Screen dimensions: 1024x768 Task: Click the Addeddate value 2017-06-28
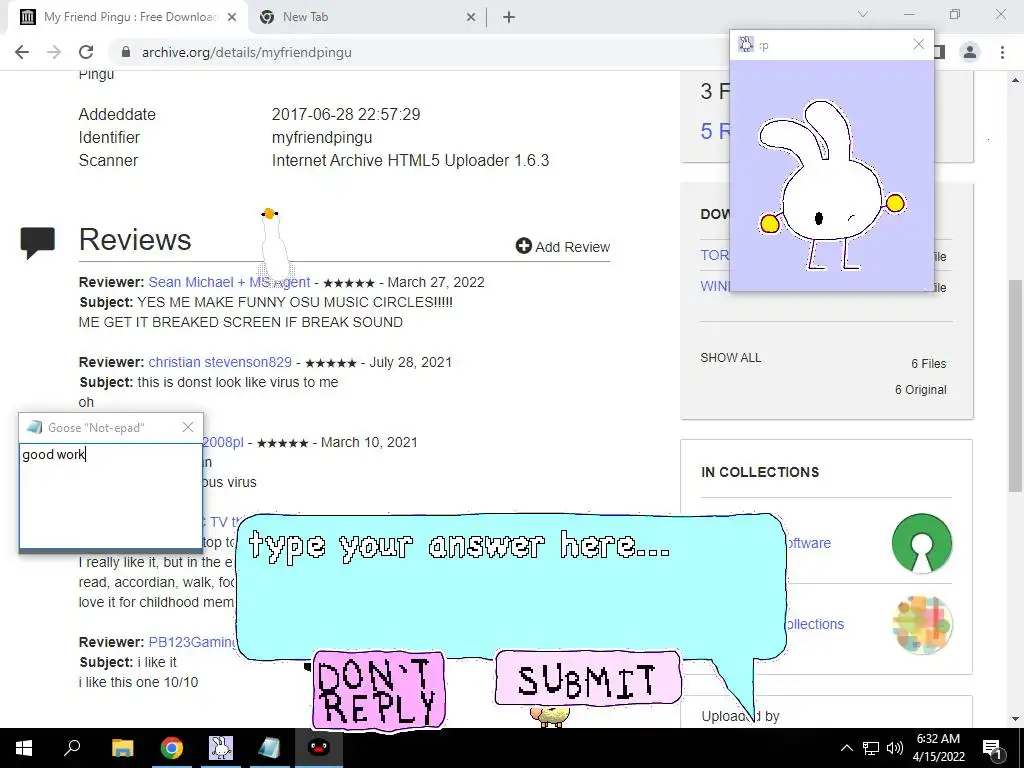pyautogui.click(x=346, y=114)
